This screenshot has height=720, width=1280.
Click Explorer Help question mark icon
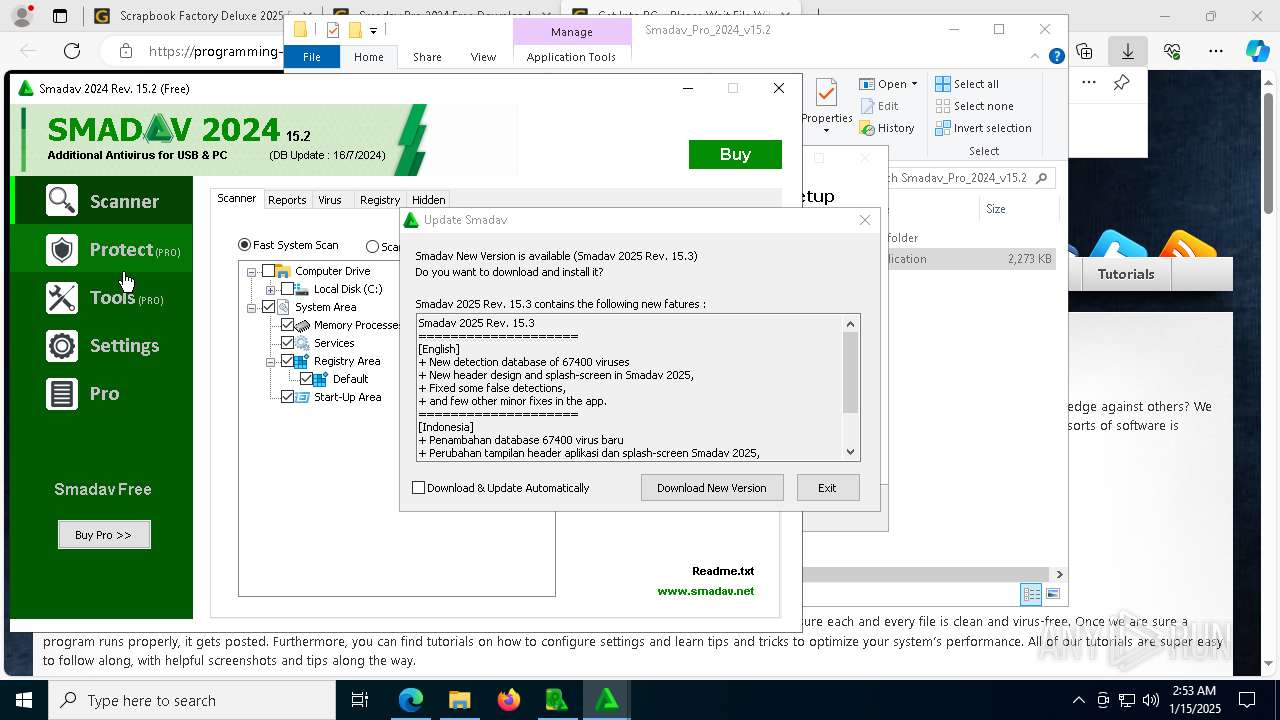click(1056, 57)
